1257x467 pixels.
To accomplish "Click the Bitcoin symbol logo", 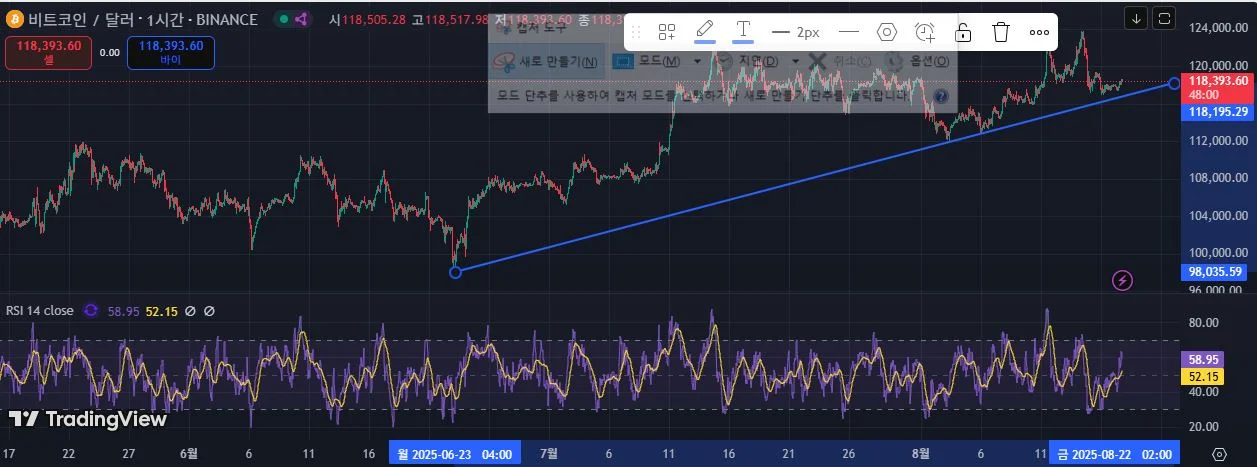I will tap(16, 19).
